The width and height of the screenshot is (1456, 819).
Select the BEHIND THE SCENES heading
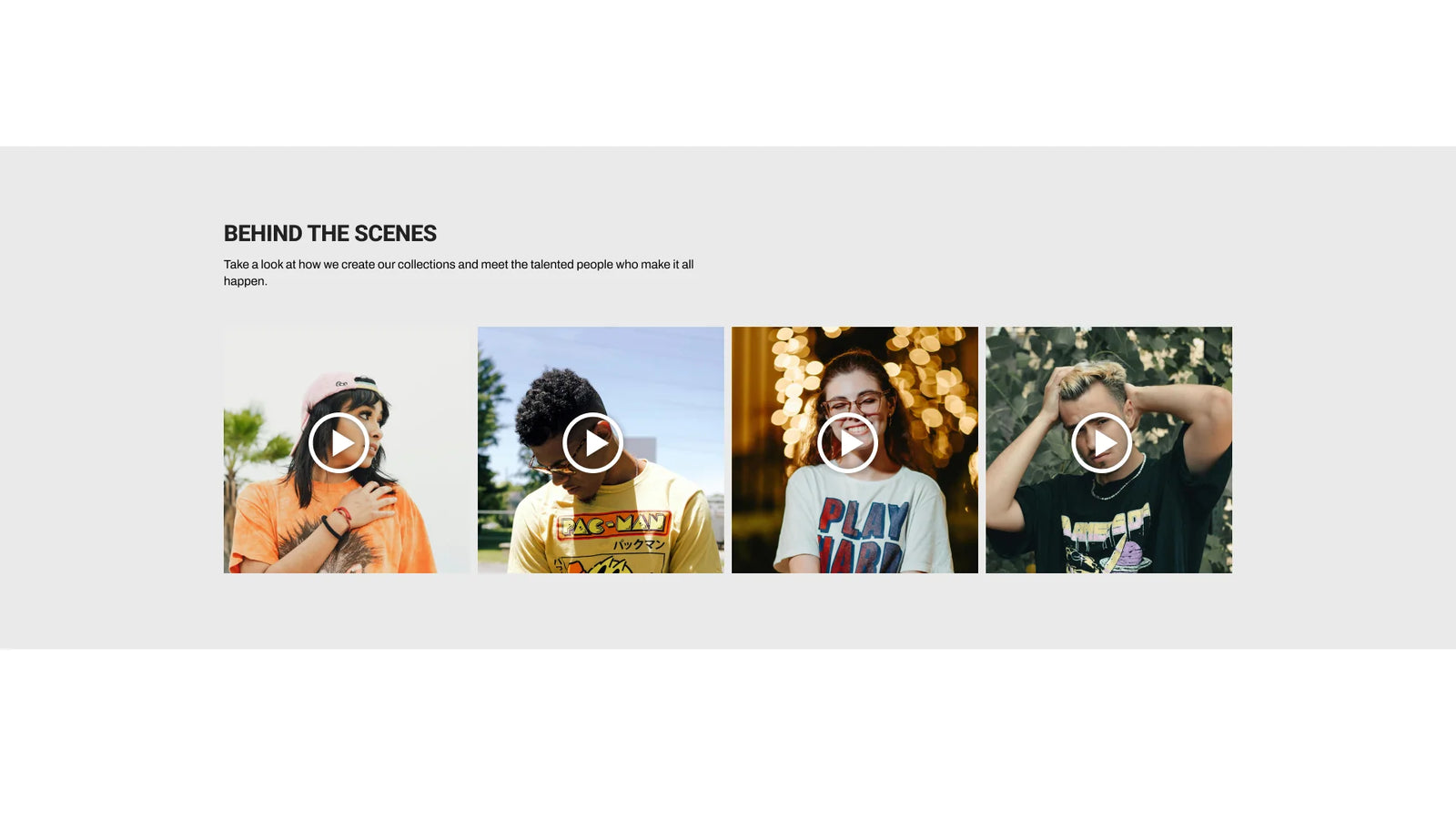pos(330,234)
